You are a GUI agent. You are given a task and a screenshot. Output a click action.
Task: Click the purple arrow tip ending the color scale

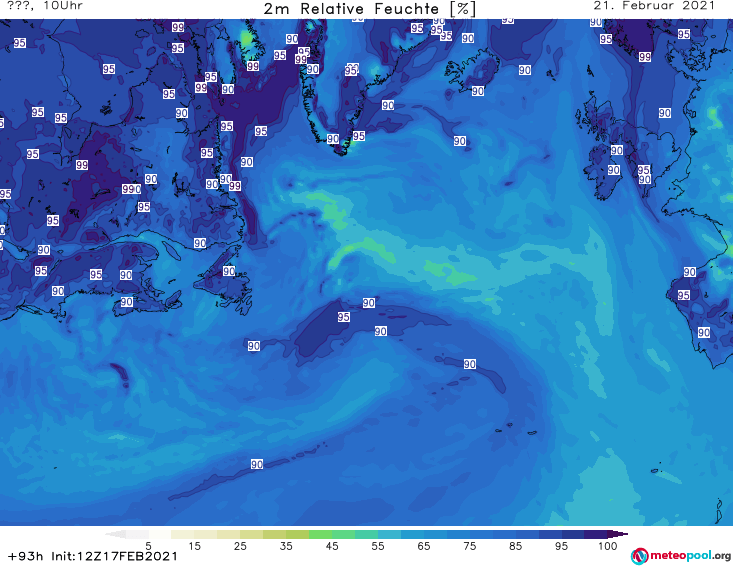point(618,534)
